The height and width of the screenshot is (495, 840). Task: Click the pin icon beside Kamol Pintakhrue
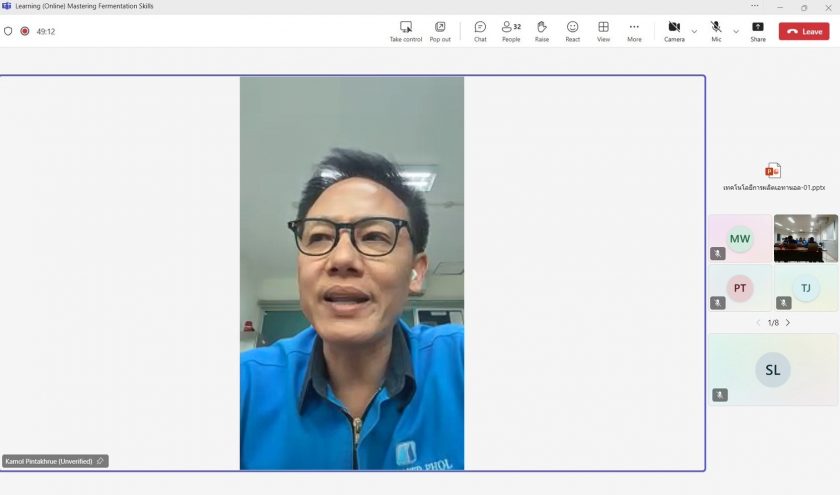pyautogui.click(x=100, y=461)
